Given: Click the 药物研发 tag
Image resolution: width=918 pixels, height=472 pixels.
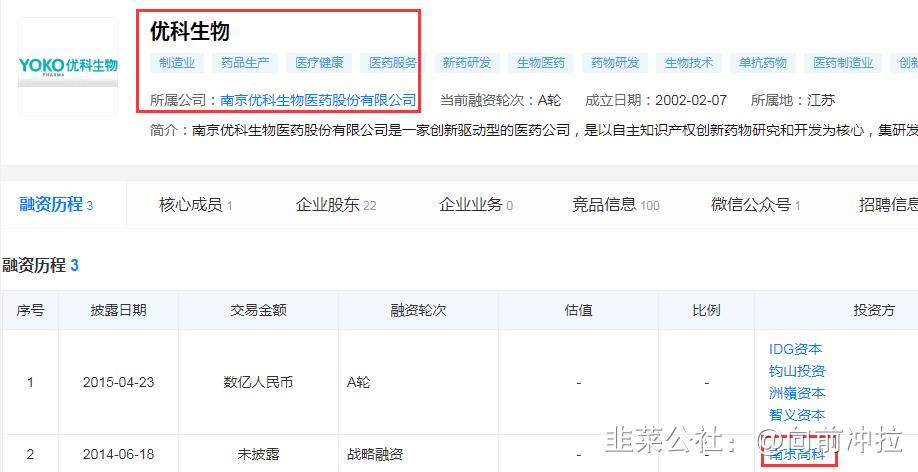Looking at the screenshot, I should point(615,63).
